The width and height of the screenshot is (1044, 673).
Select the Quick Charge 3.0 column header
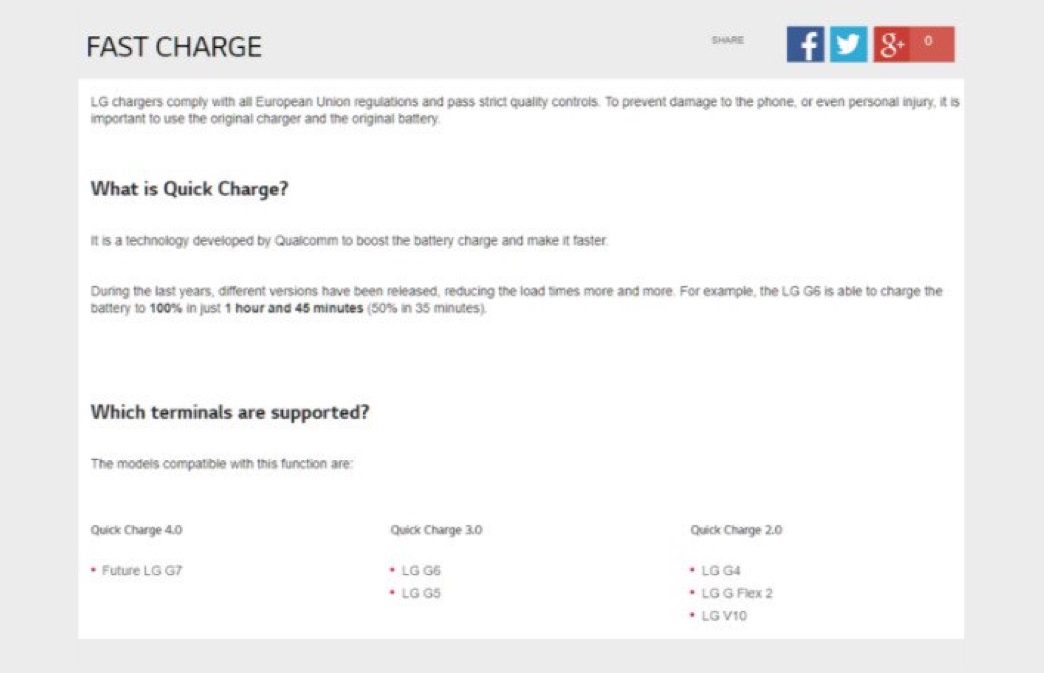[436, 530]
